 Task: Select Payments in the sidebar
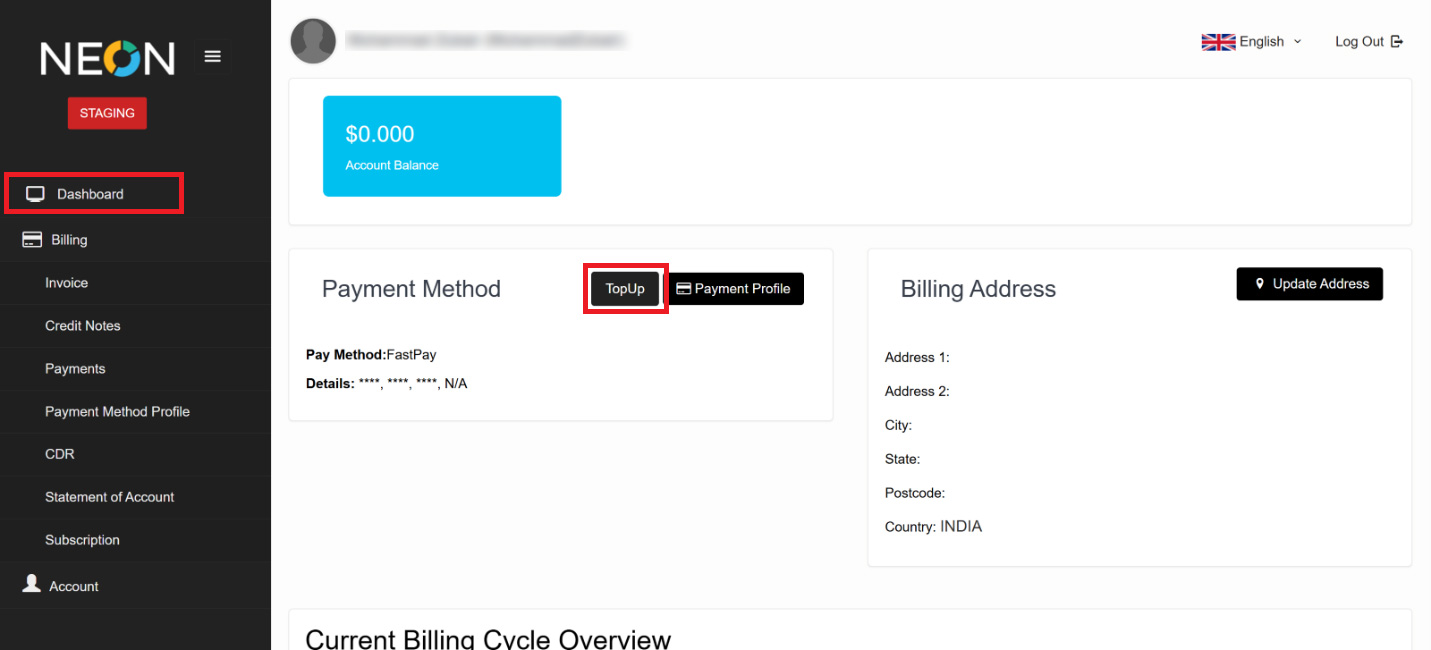pos(75,369)
